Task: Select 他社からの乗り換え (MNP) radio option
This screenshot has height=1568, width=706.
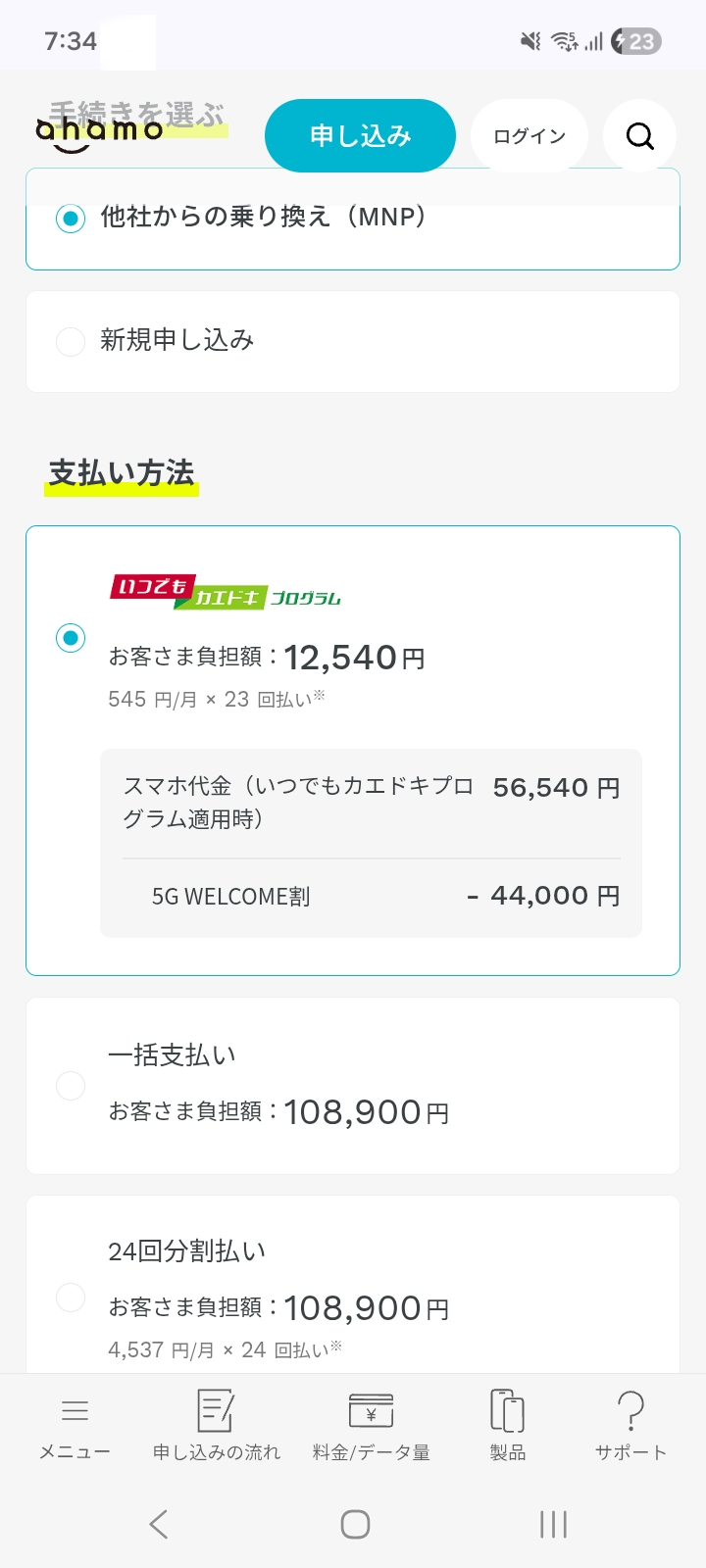Action: click(x=71, y=219)
